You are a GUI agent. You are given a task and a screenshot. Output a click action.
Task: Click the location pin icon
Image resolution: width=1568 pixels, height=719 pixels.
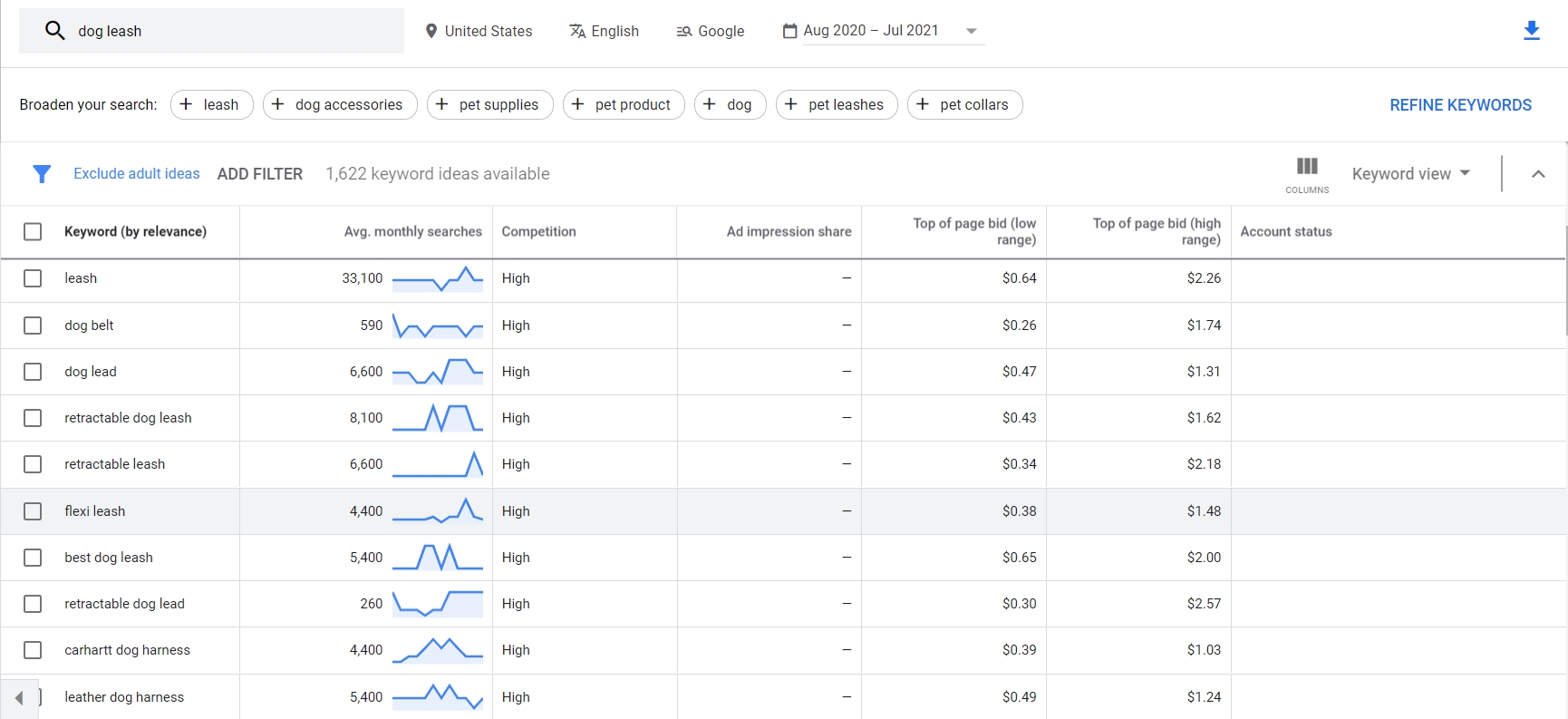[431, 31]
